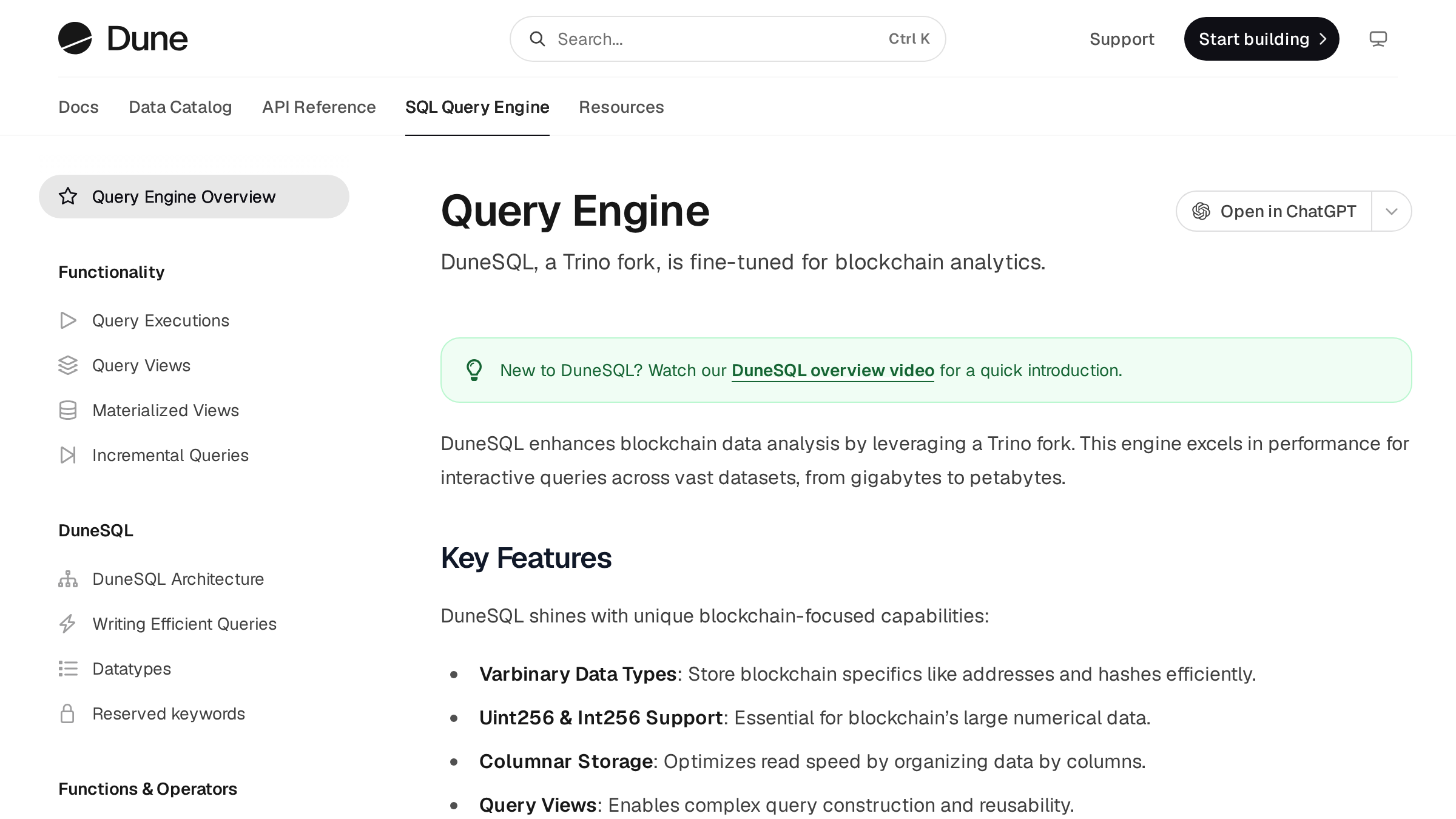Click the search magnifier icon
Image resolution: width=1456 pixels, height=819 pixels.
[538, 39]
